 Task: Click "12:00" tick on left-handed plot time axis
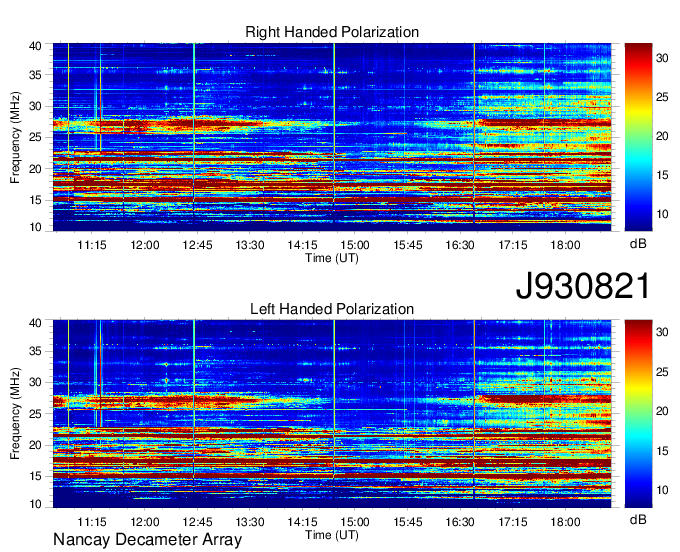(145, 522)
